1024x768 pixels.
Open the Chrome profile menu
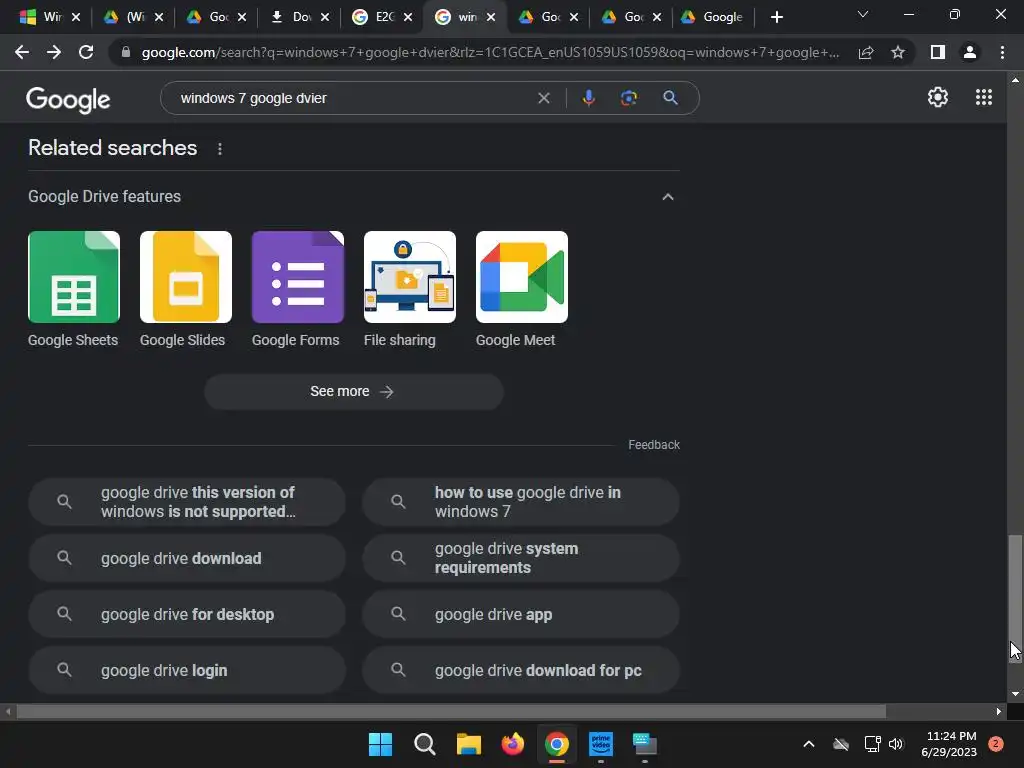(x=970, y=52)
